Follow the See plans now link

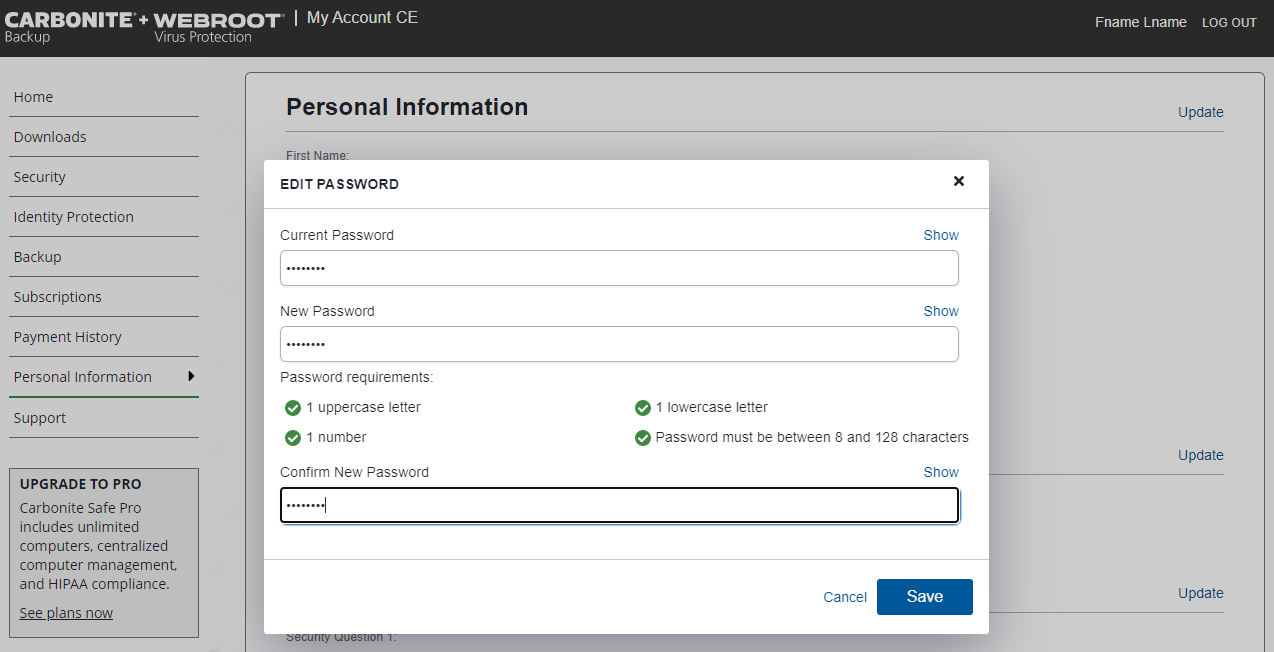pyautogui.click(x=66, y=613)
